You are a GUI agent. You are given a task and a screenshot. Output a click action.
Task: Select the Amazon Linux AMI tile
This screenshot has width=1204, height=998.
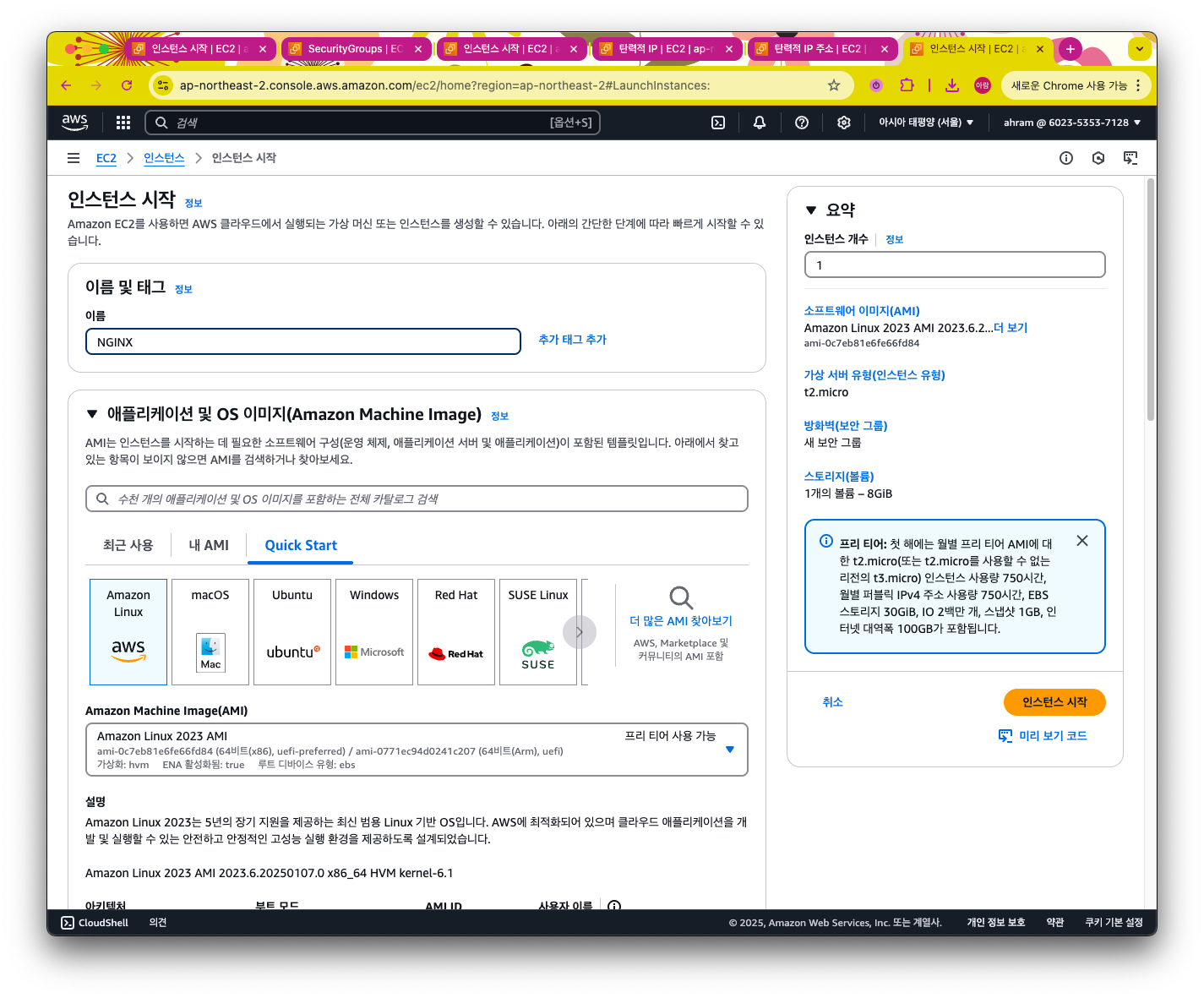tap(128, 632)
